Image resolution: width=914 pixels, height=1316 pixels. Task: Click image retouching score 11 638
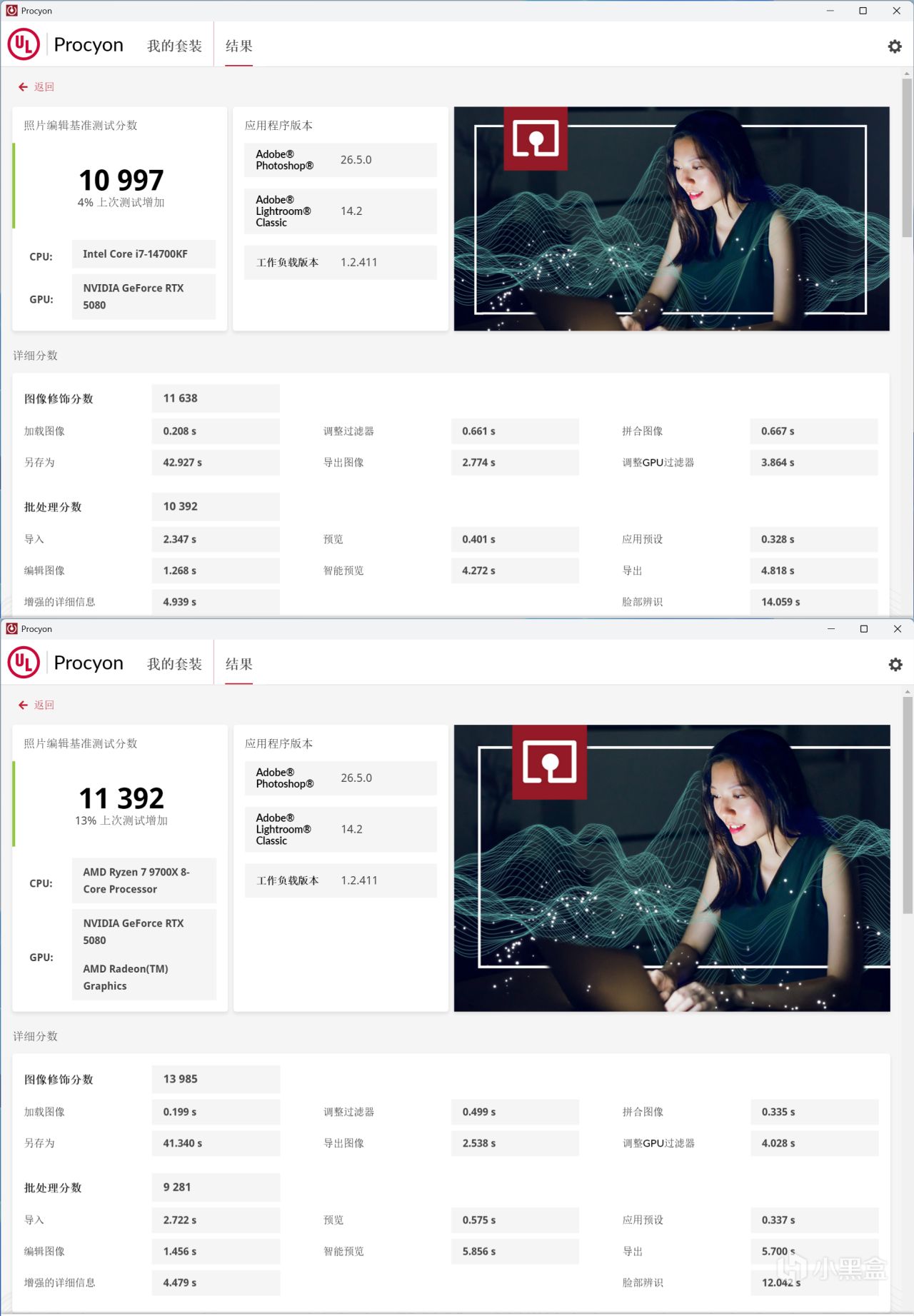click(216, 398)
